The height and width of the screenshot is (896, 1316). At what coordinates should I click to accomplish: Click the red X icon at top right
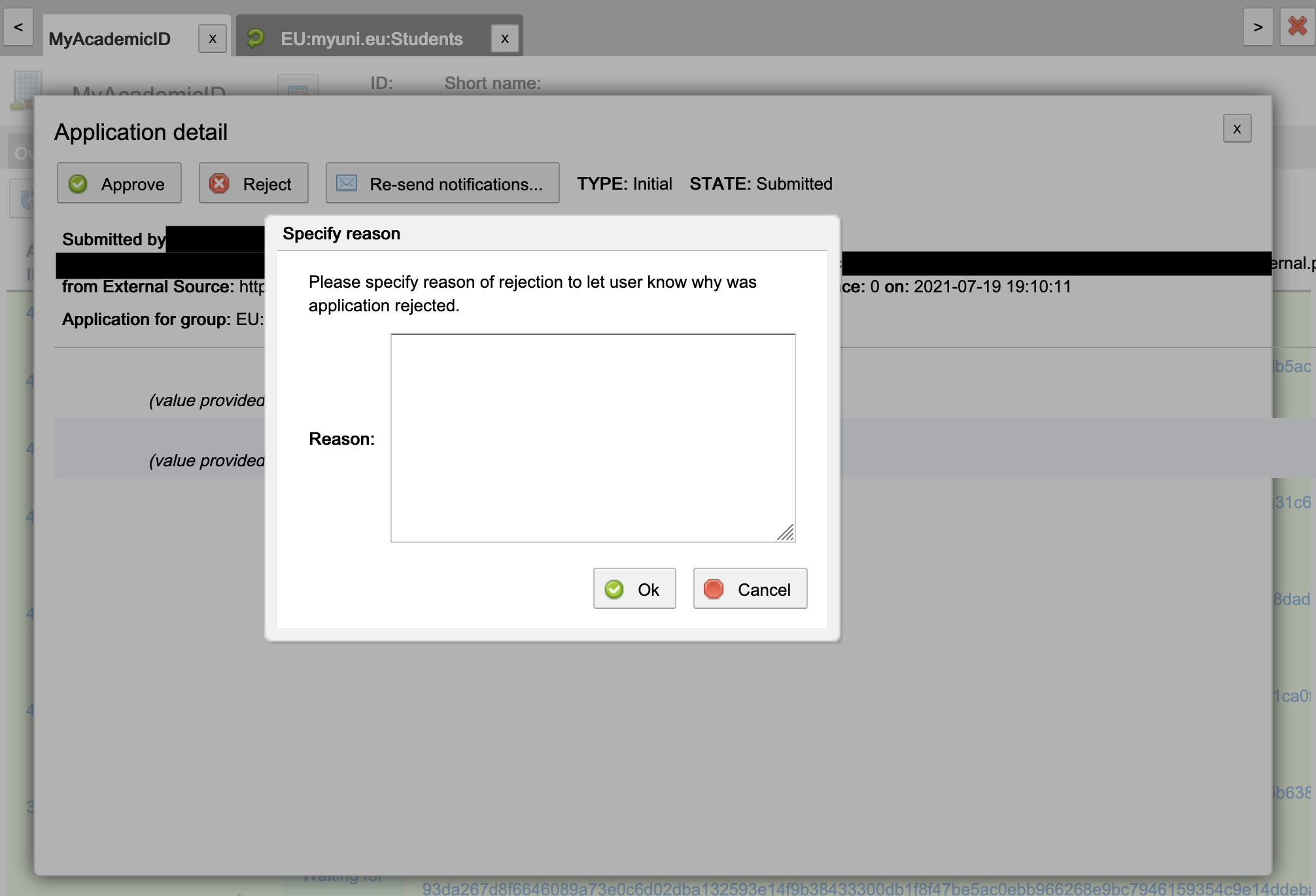point(1297,27)
